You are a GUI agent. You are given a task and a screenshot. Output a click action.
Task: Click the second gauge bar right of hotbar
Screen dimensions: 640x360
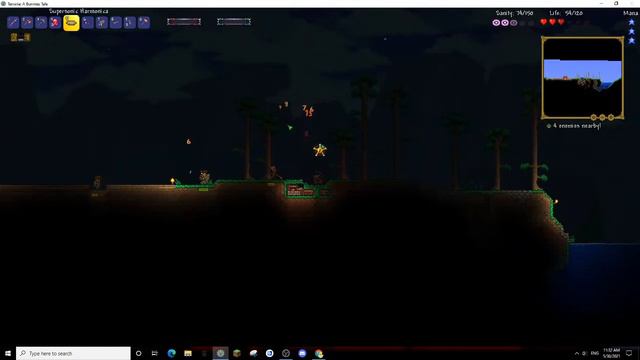[x=234, y=21]
